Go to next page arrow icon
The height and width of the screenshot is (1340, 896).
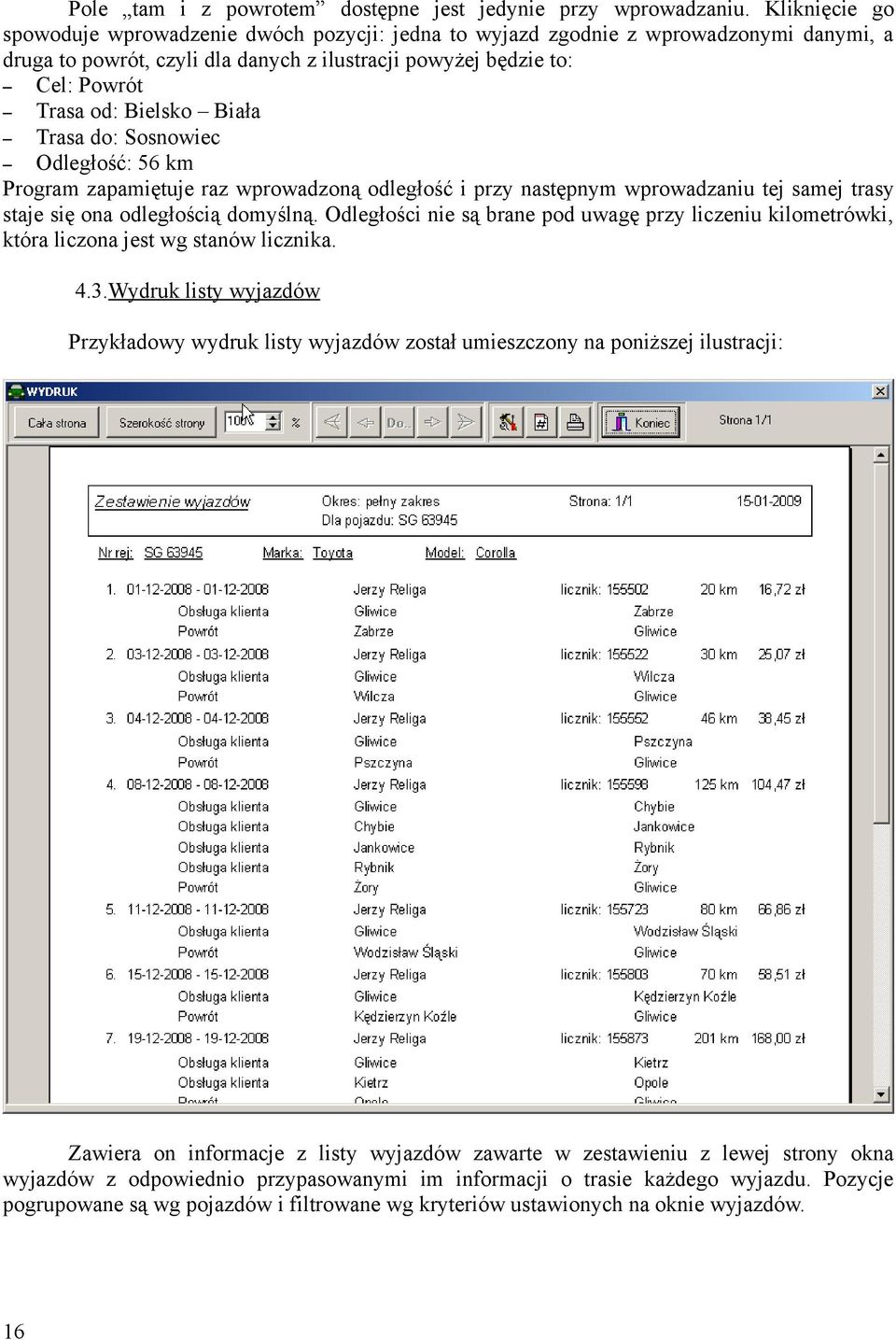[x=431, y=422]
